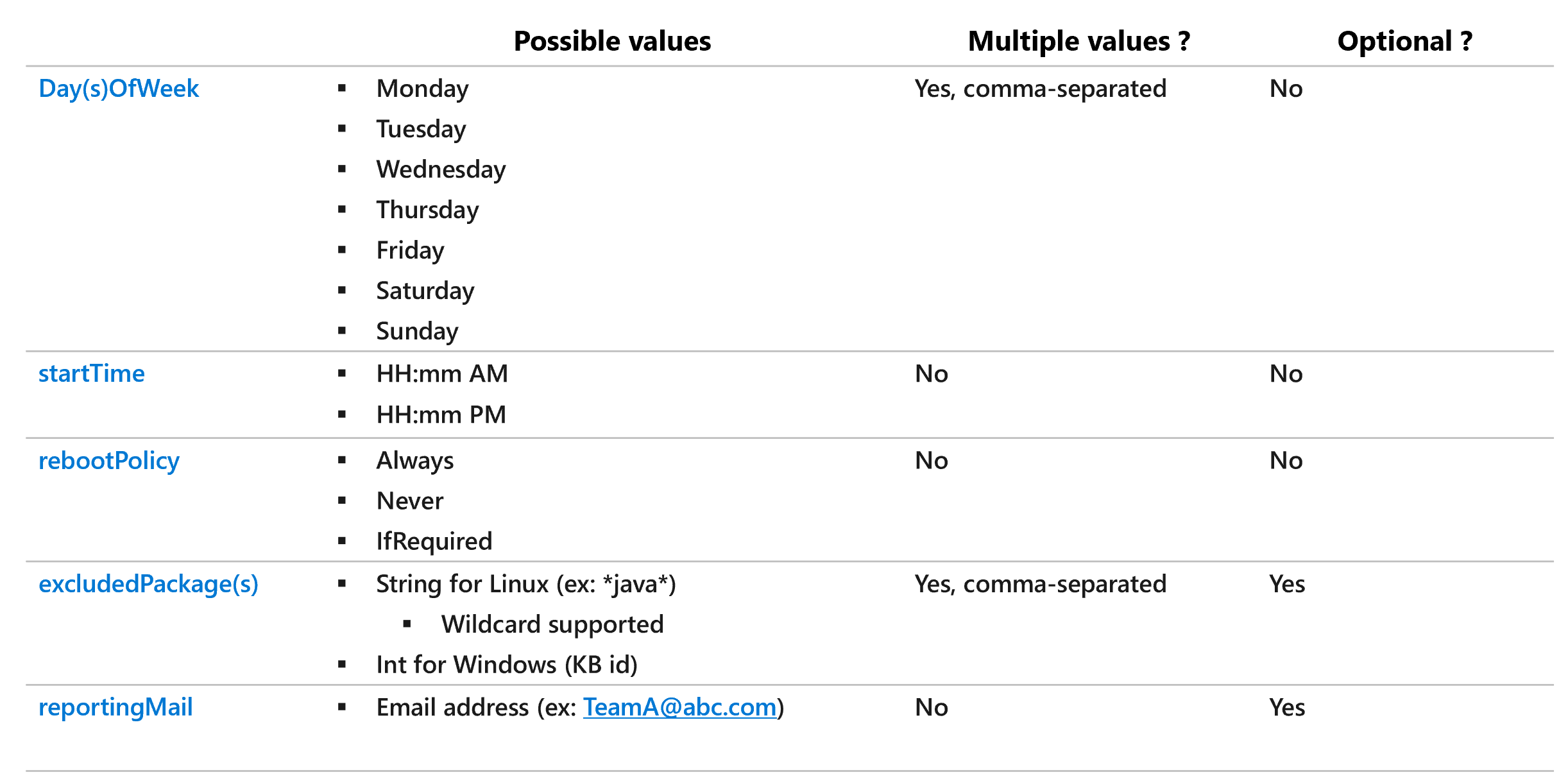Viewport: 1568px width, 779px height.
Task: Click the startTime parameter name
Action: (x=92, y=373)
